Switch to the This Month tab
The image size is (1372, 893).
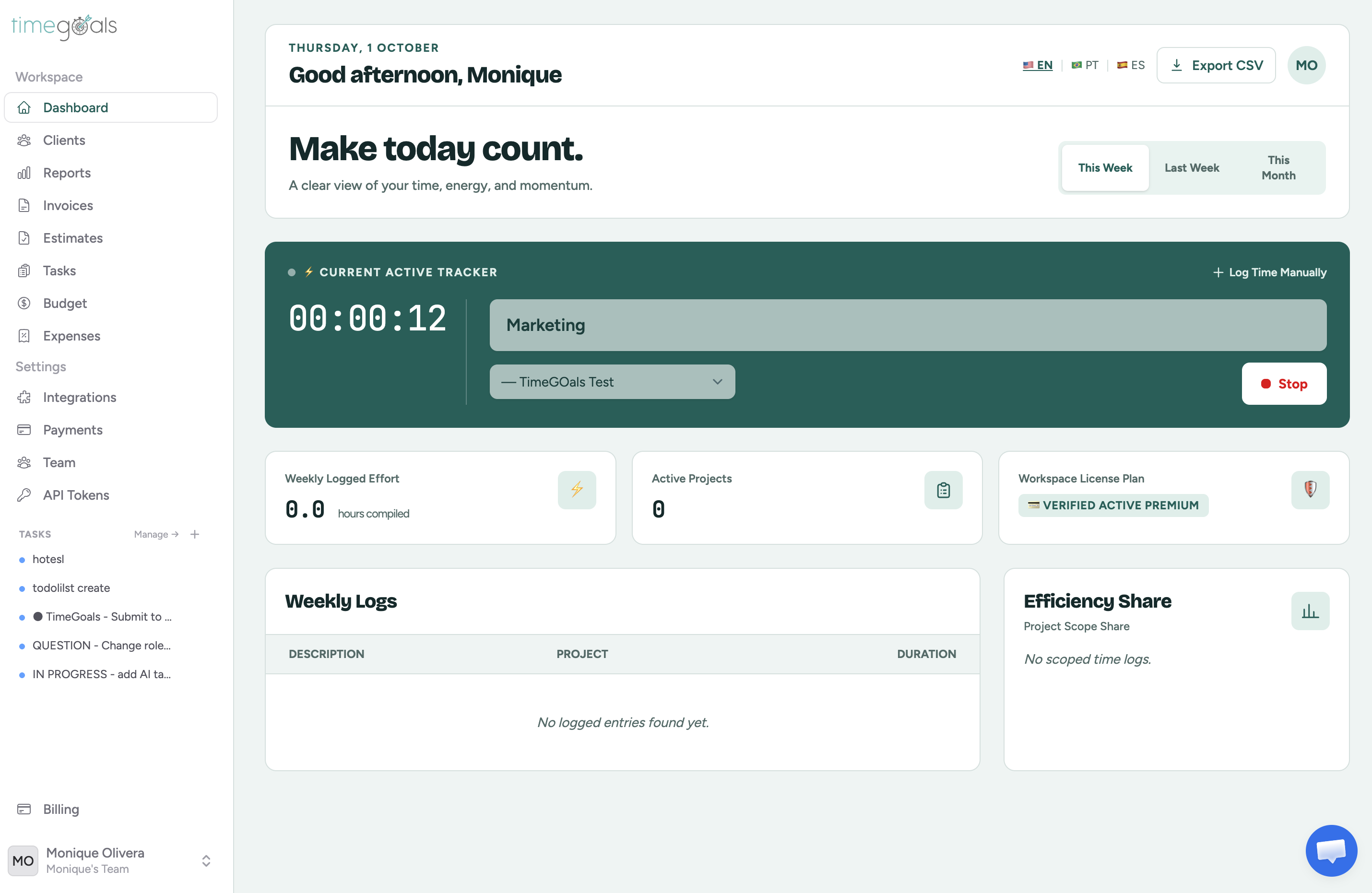click(x=1278, y=168)
